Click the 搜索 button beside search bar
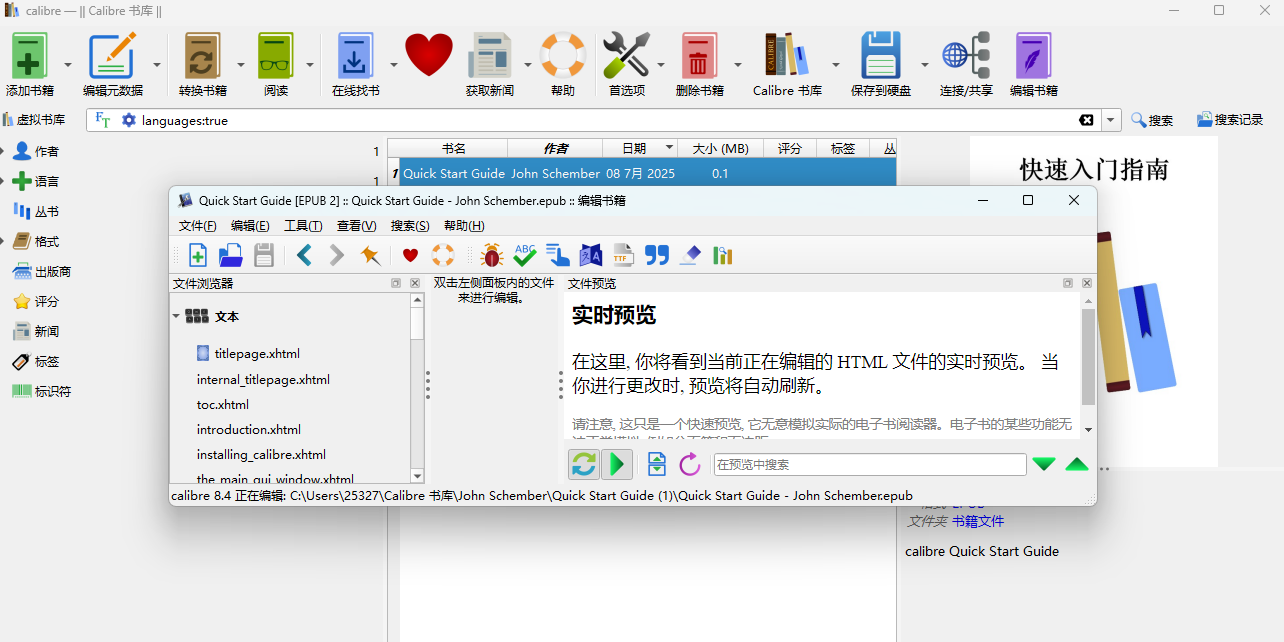Image resolution: width=1284 pixels, height=642 pixels. click(1152, 120)
